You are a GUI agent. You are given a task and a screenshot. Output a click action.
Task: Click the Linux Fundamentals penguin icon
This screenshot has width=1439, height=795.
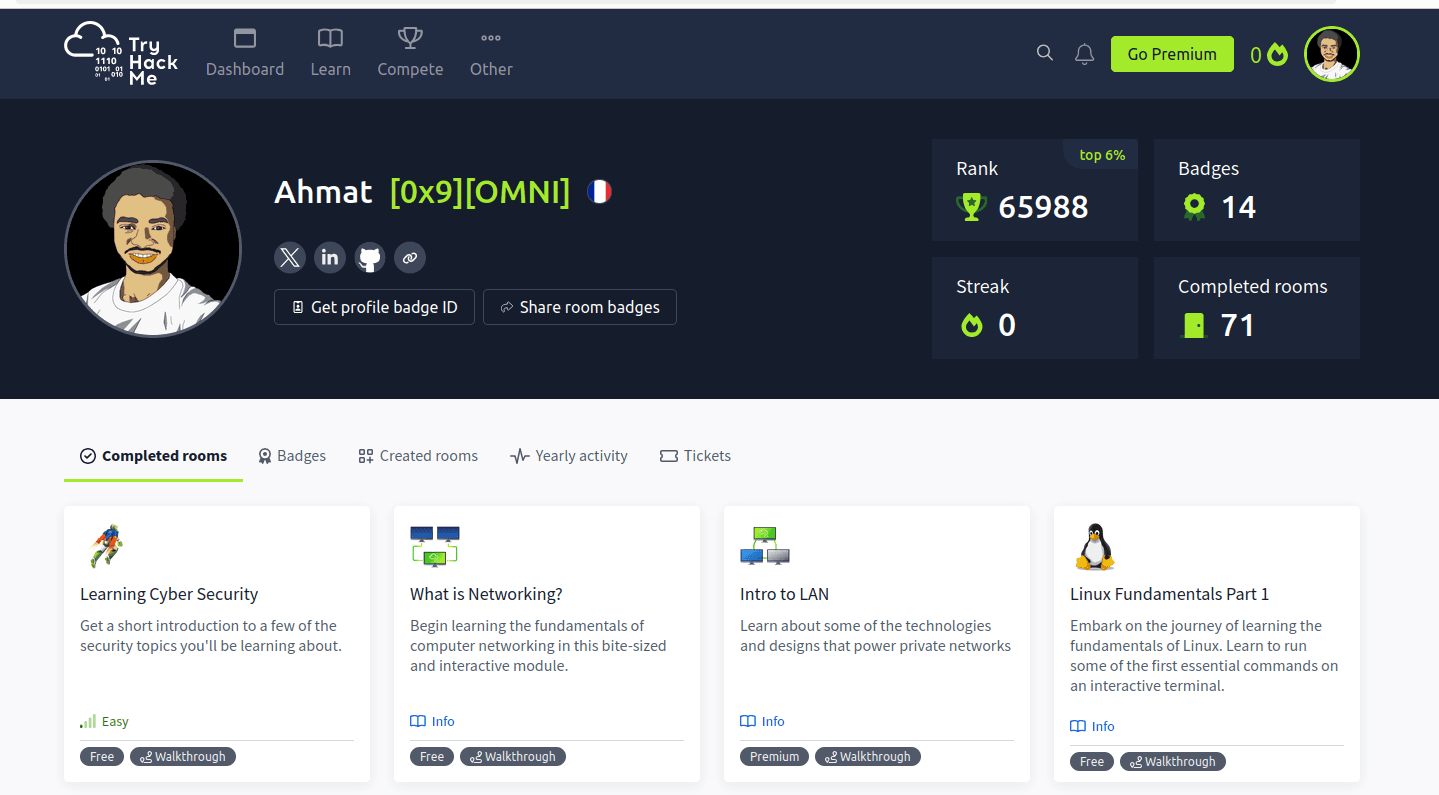tap(1094, 546)
